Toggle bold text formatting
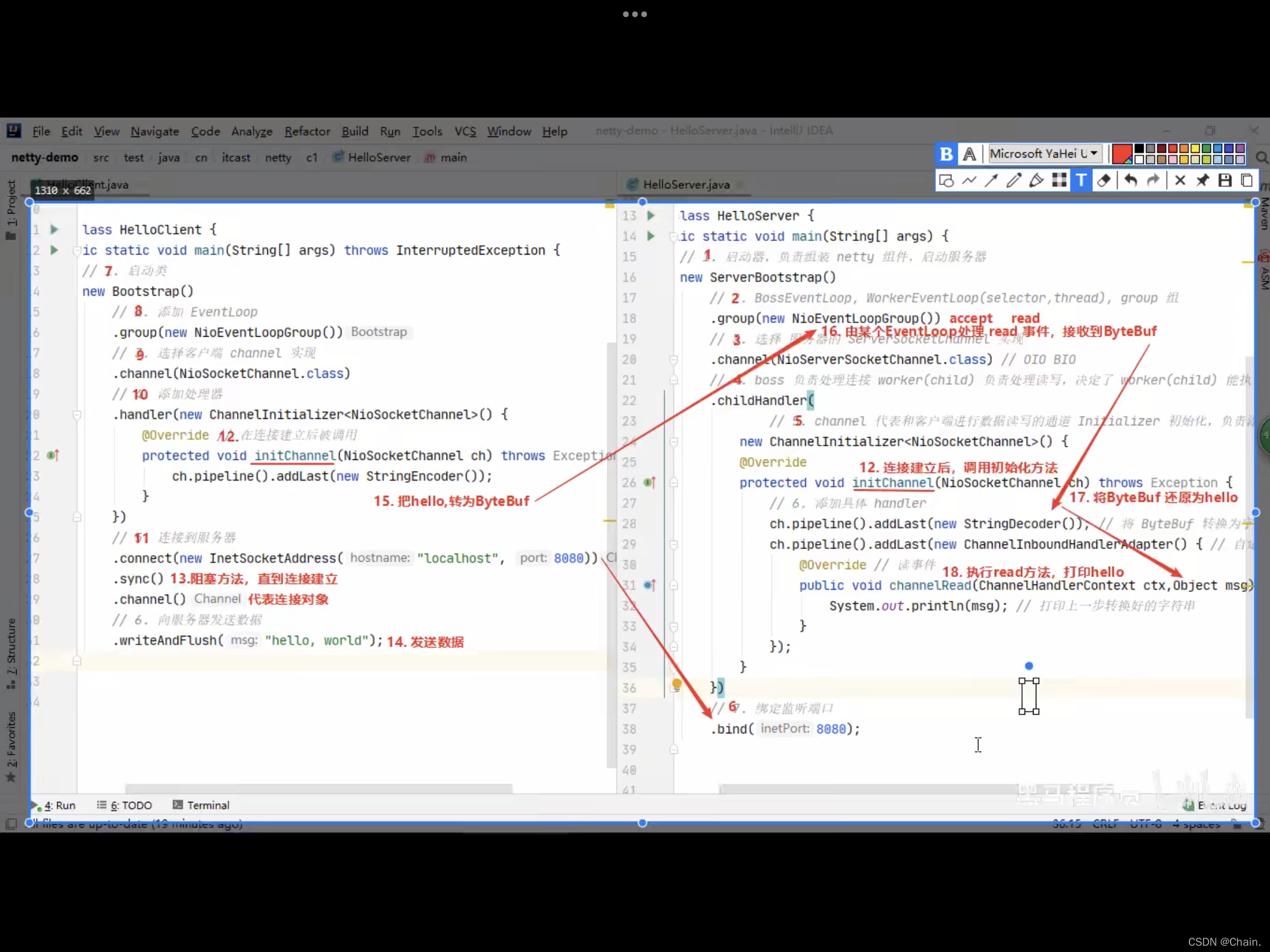1270x952 pixels. pyautogui.click(x=946, y=154)
